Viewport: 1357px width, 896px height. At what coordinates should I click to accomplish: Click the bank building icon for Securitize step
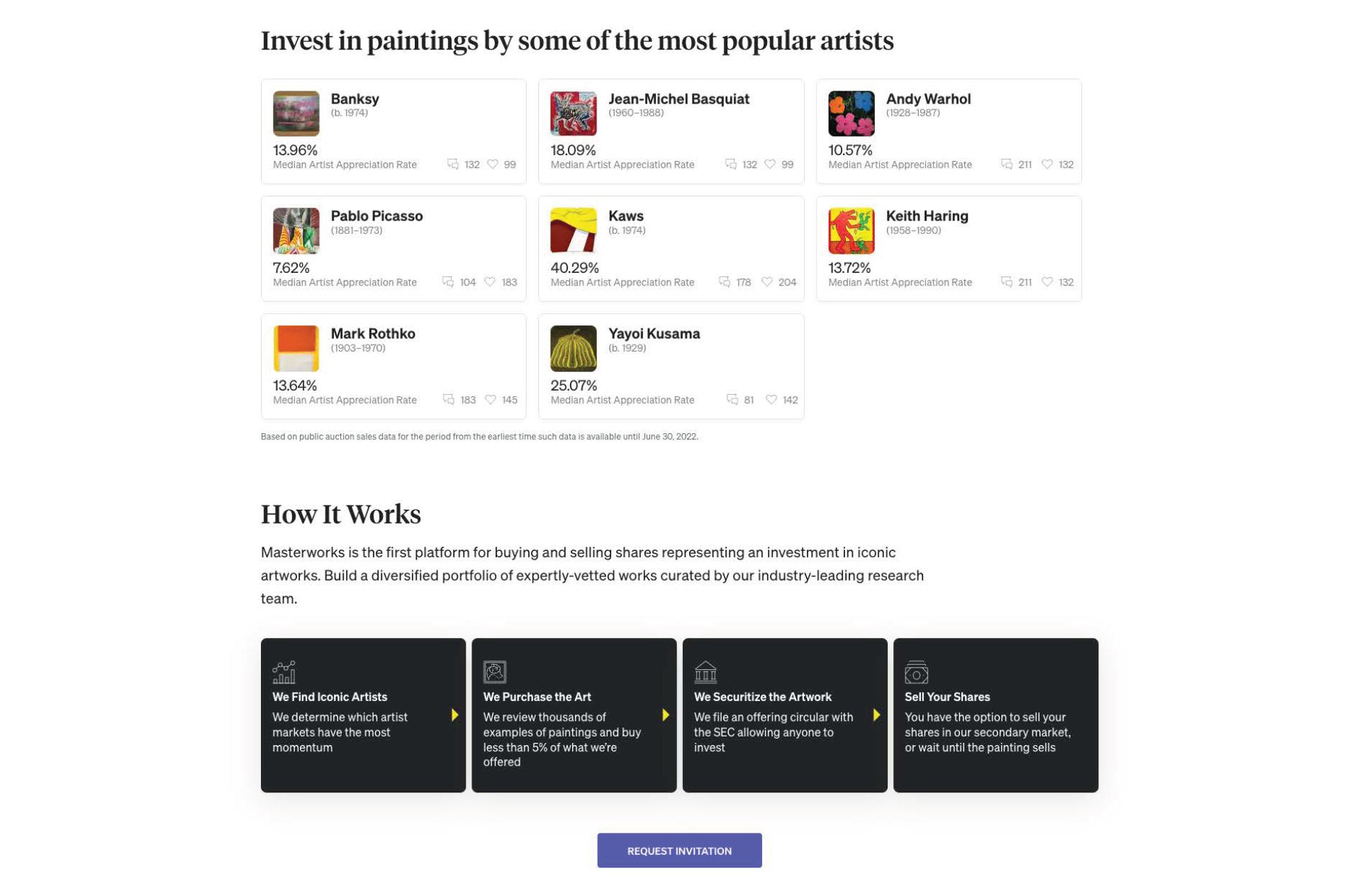coord(705,672)
